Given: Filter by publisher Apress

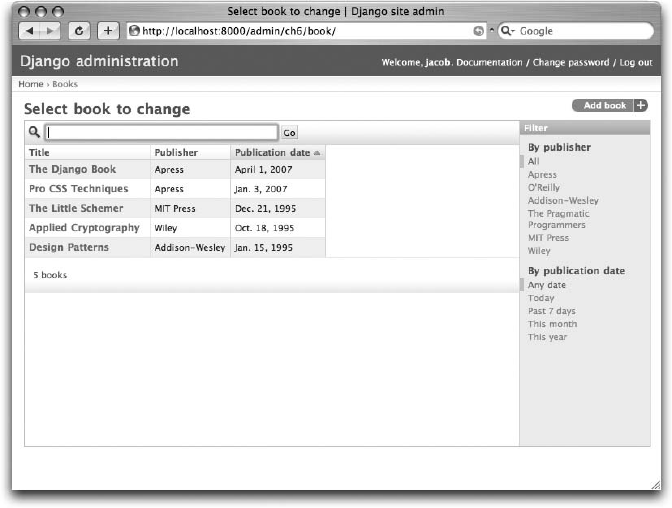Looking at the screenshot, I should click(542, 174).
